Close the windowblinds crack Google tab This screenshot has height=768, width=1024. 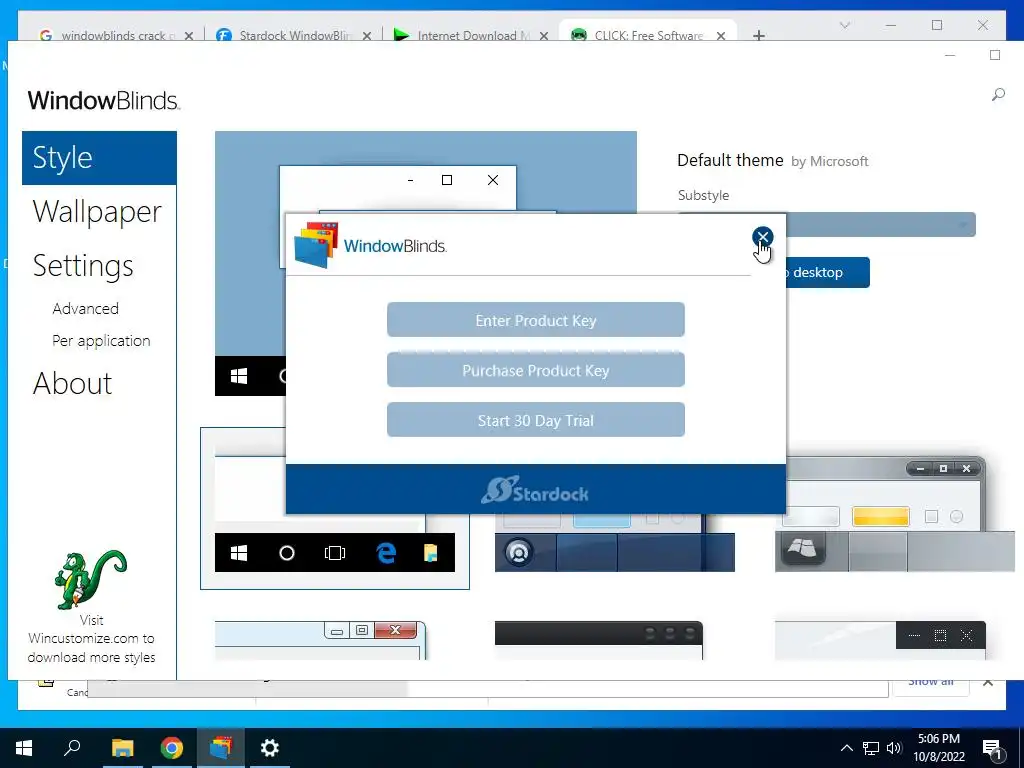click(189, 36)
